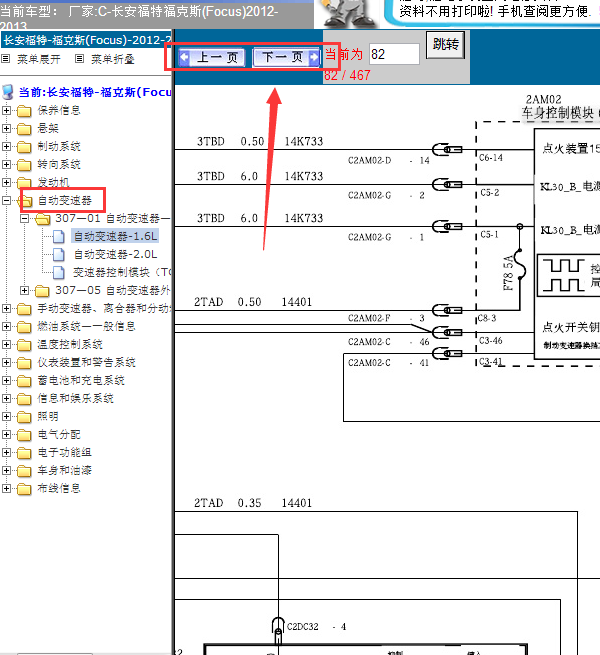Go to next page with 下一页 button
This screenshot has height=655, width=600.
coord(287,57)
